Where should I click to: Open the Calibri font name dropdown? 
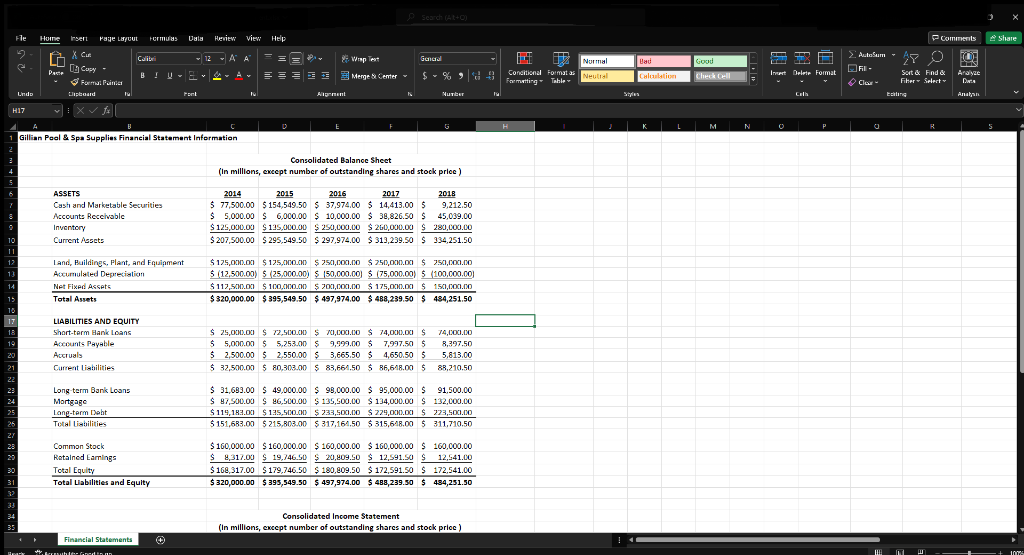point(198,59)
